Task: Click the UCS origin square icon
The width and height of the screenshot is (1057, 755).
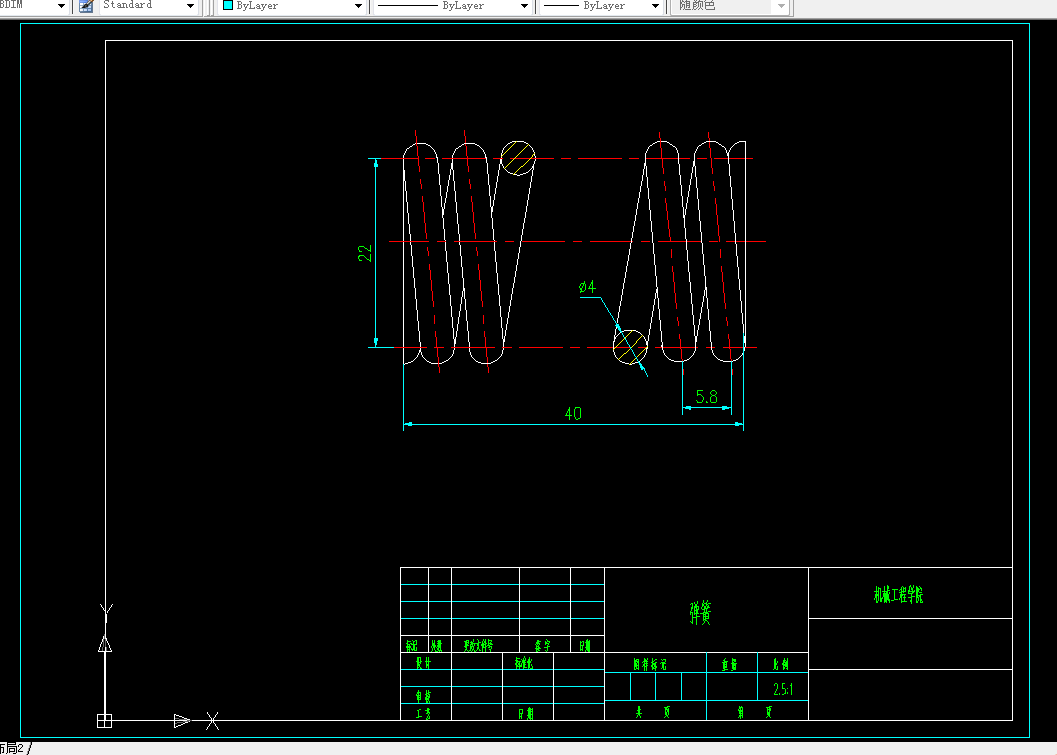Action: tap(104, 721)
